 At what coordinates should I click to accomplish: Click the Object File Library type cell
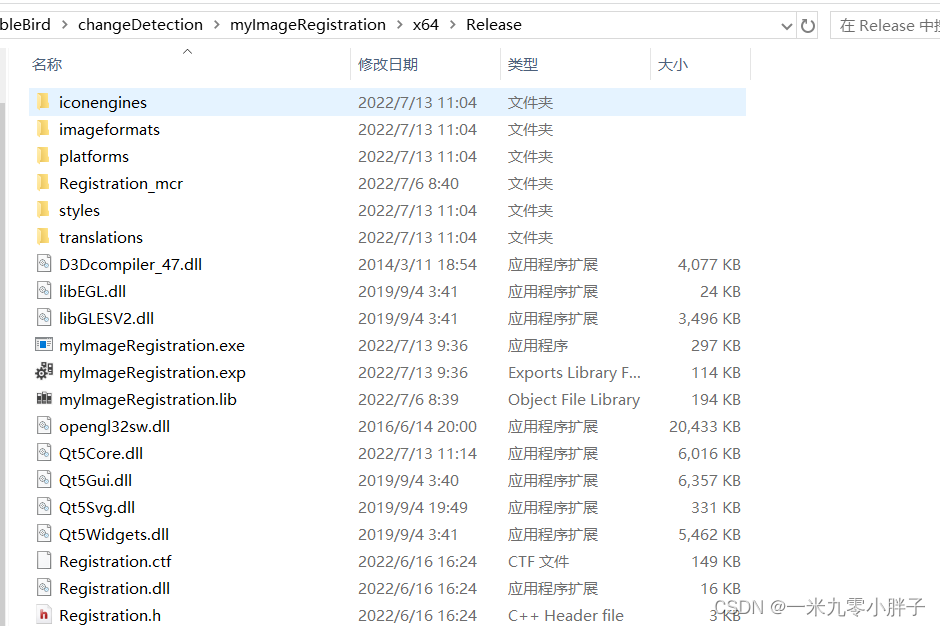[x=574, y=399]
